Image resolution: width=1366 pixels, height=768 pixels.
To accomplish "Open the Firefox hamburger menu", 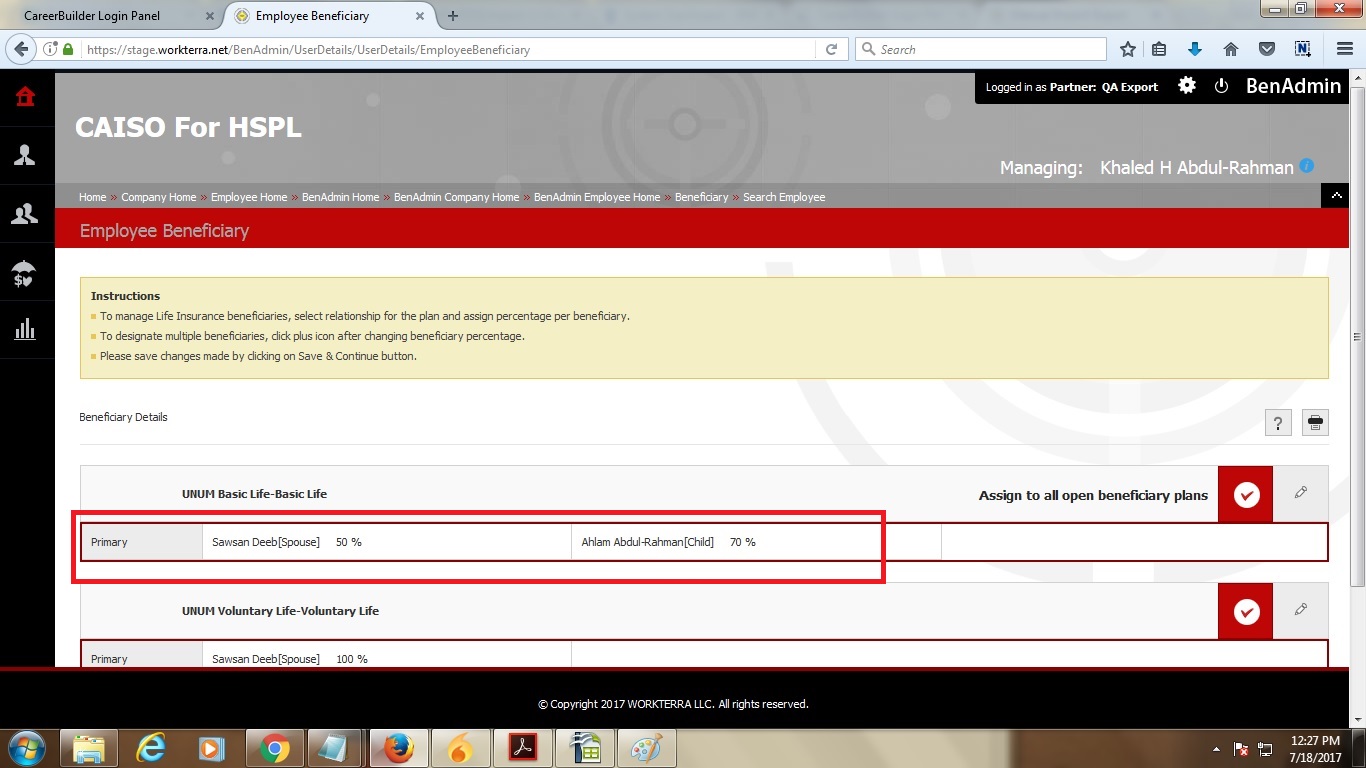I will coord(1345,49).
